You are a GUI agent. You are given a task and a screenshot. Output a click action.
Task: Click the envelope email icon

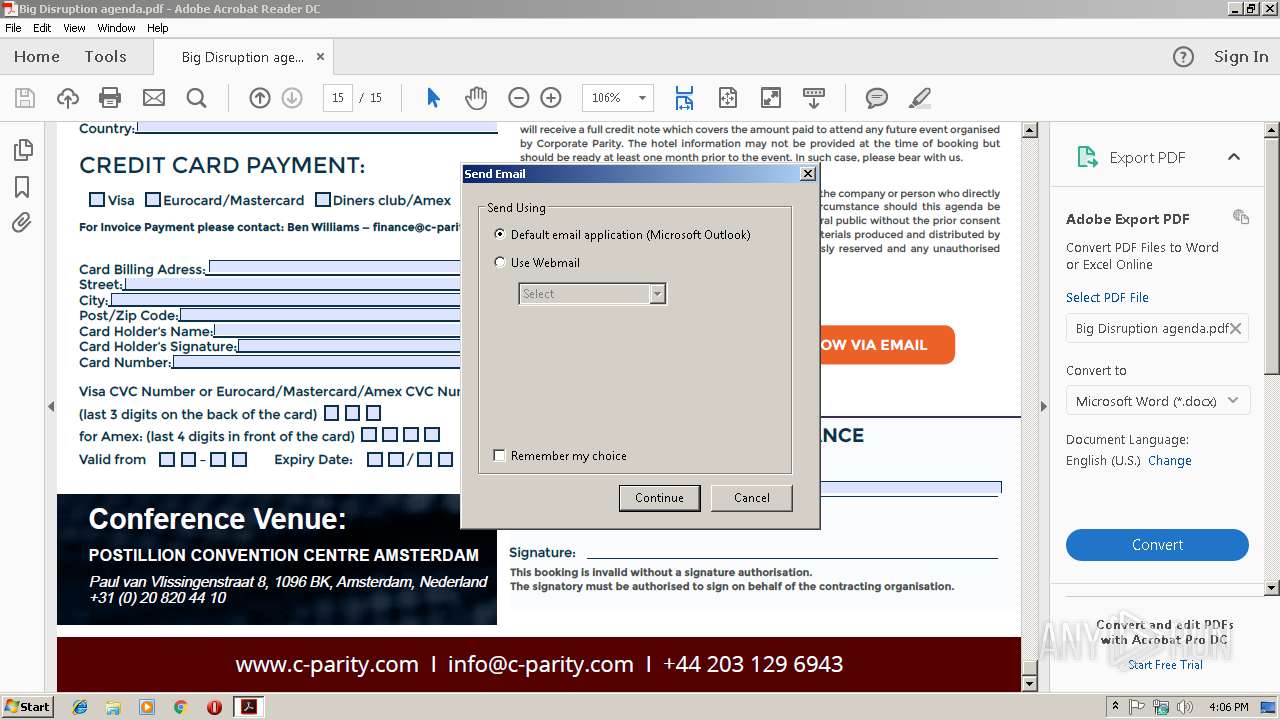click(153, 98)
